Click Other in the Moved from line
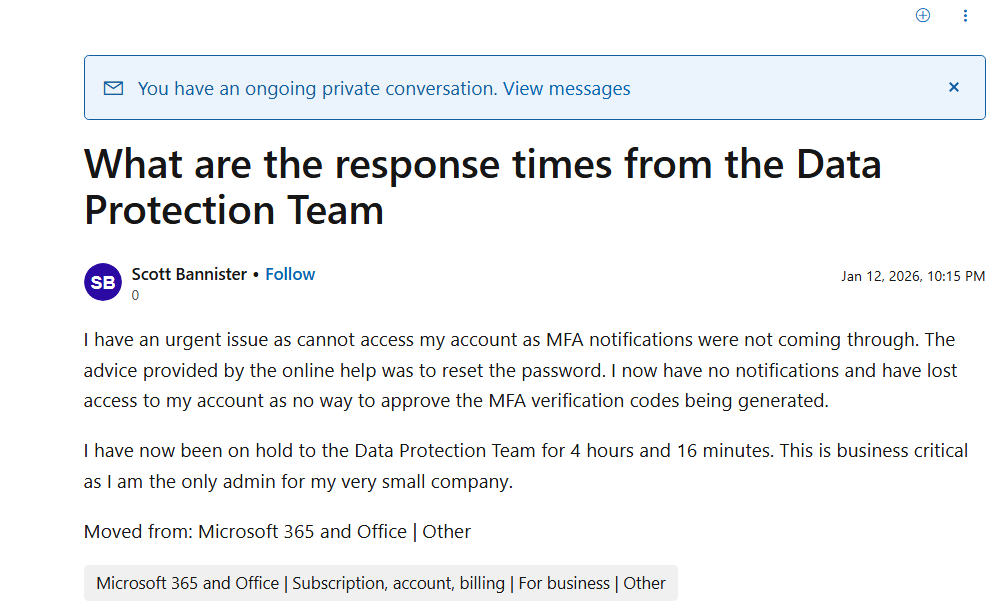1006x613 pixels. pyautogui.click(x=446, y=531)
